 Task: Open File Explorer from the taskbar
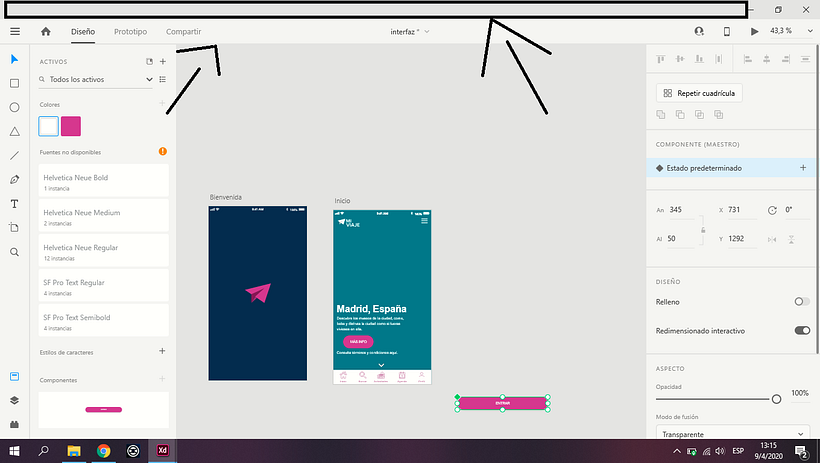(x=74, y=450)
